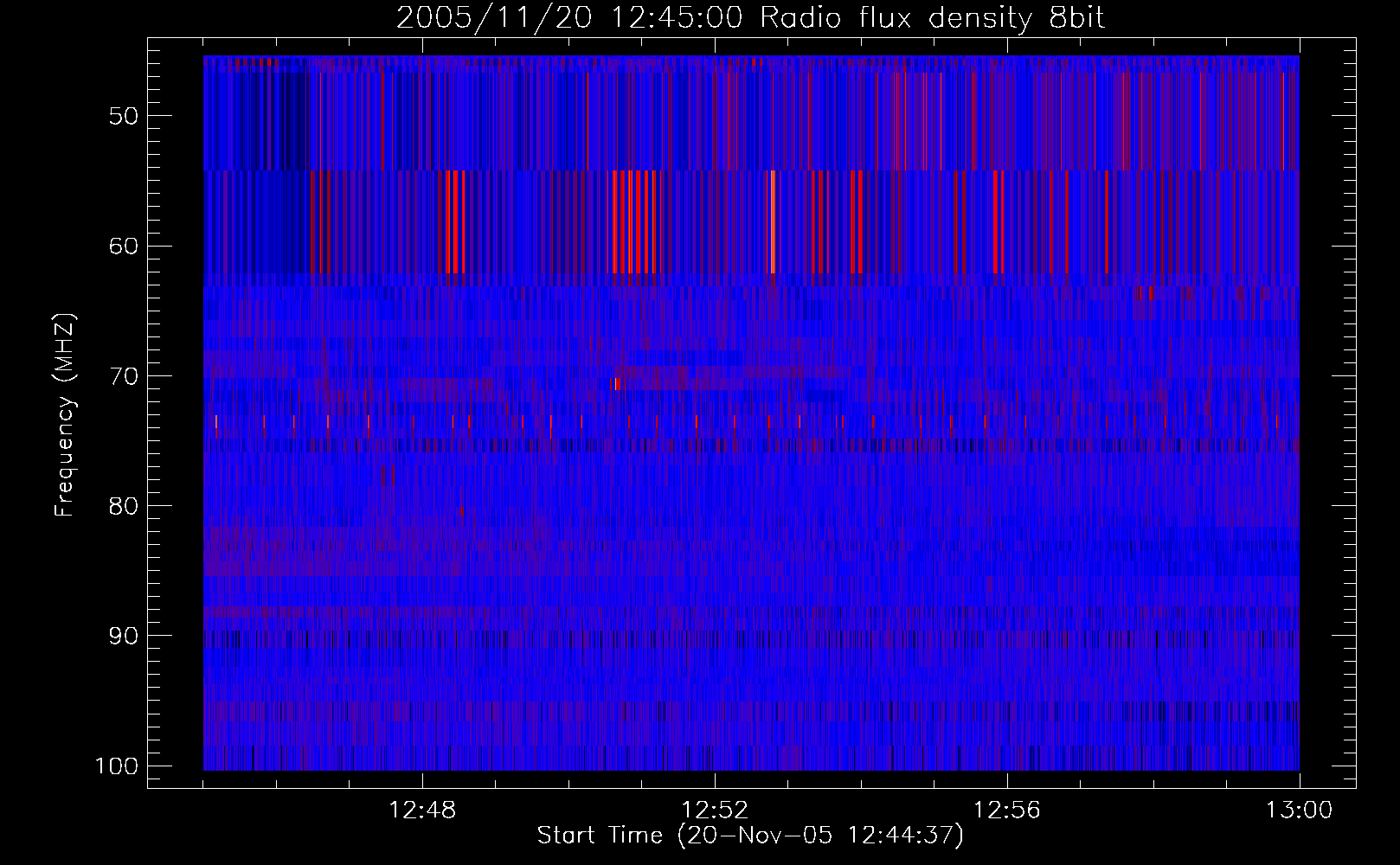Click the plot title "2005/11/20 12:45:00 Radio flux density 8bit"
1400x865 pixels.
point(750,18)
